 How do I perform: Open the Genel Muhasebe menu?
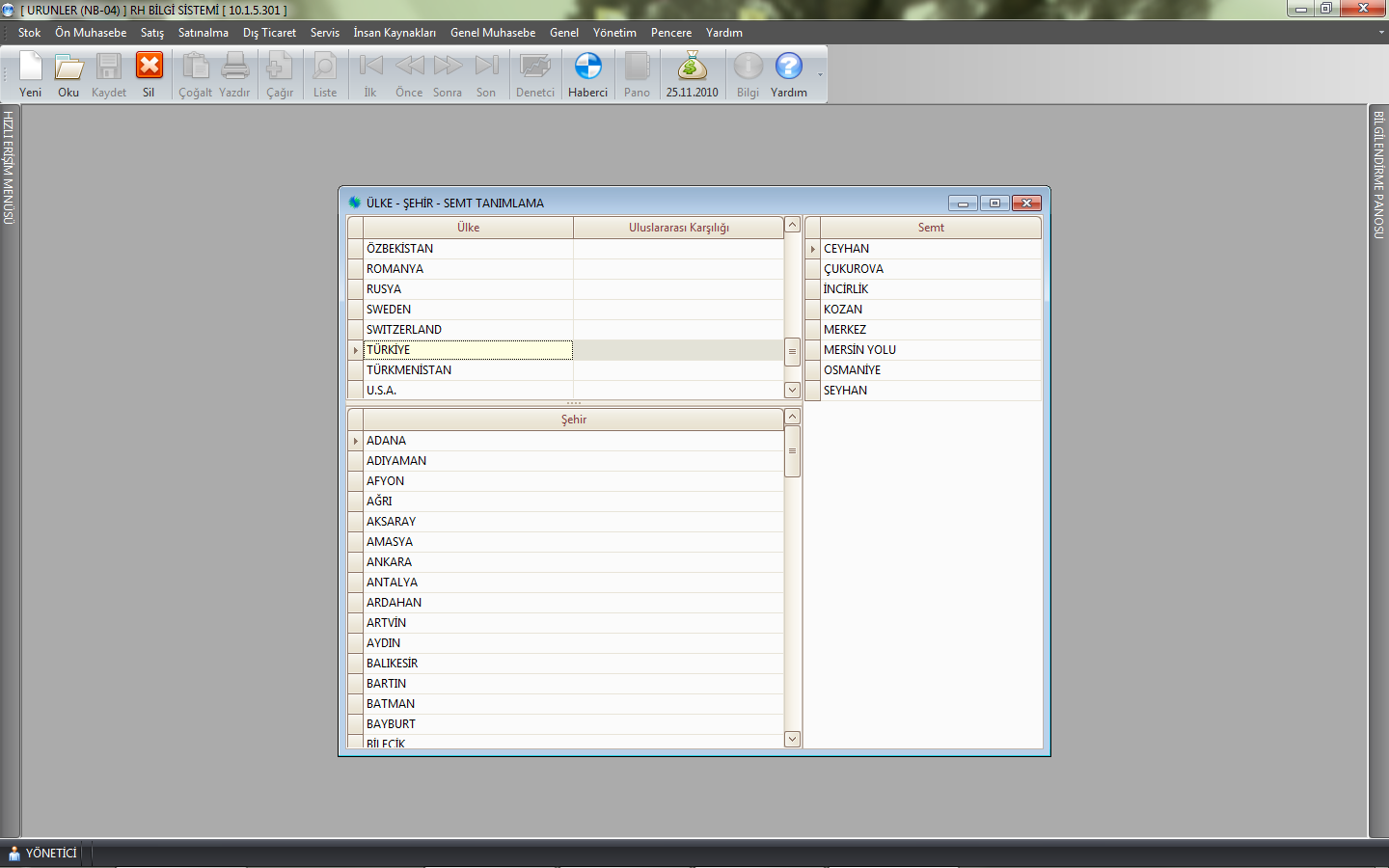(492, 33)
